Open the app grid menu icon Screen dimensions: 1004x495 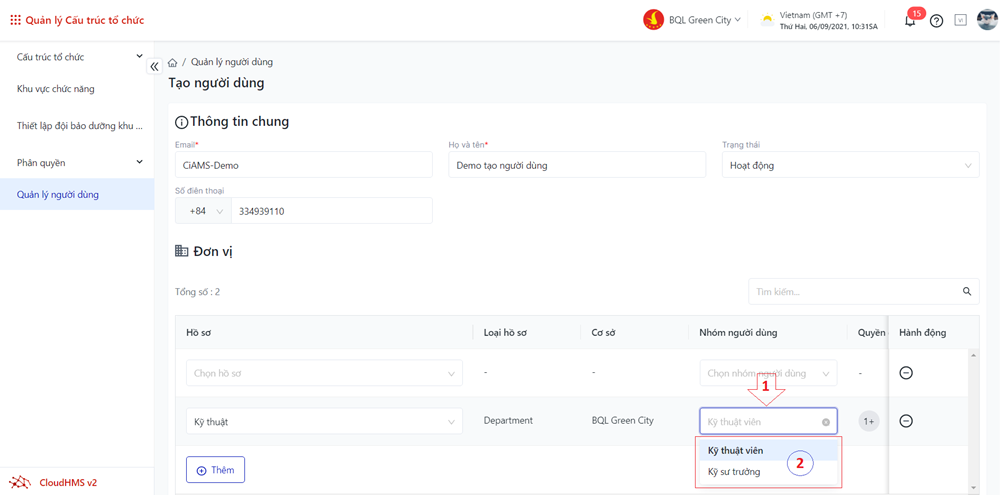pyautogui.click(x=15, y=20)
